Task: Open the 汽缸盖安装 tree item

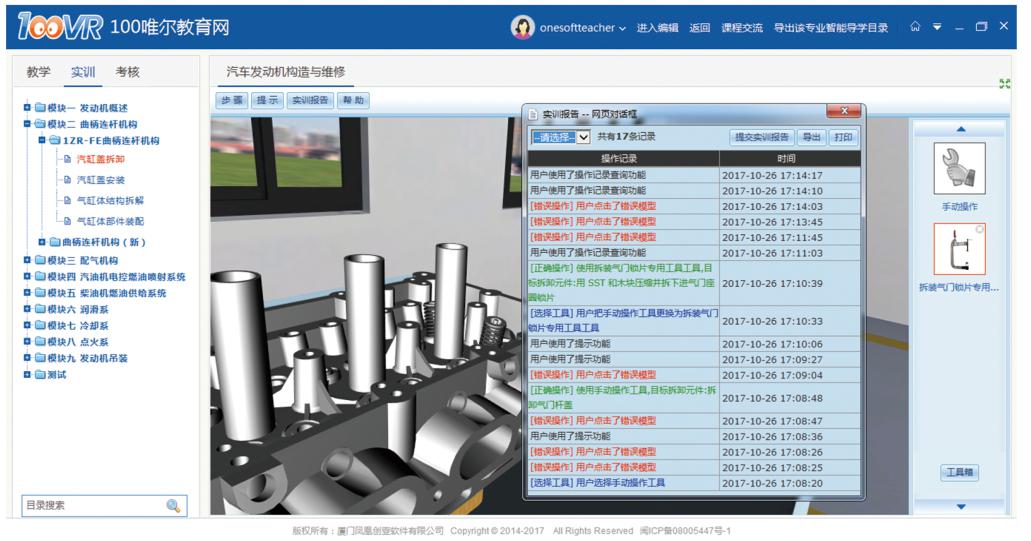Action: point(100,180)
